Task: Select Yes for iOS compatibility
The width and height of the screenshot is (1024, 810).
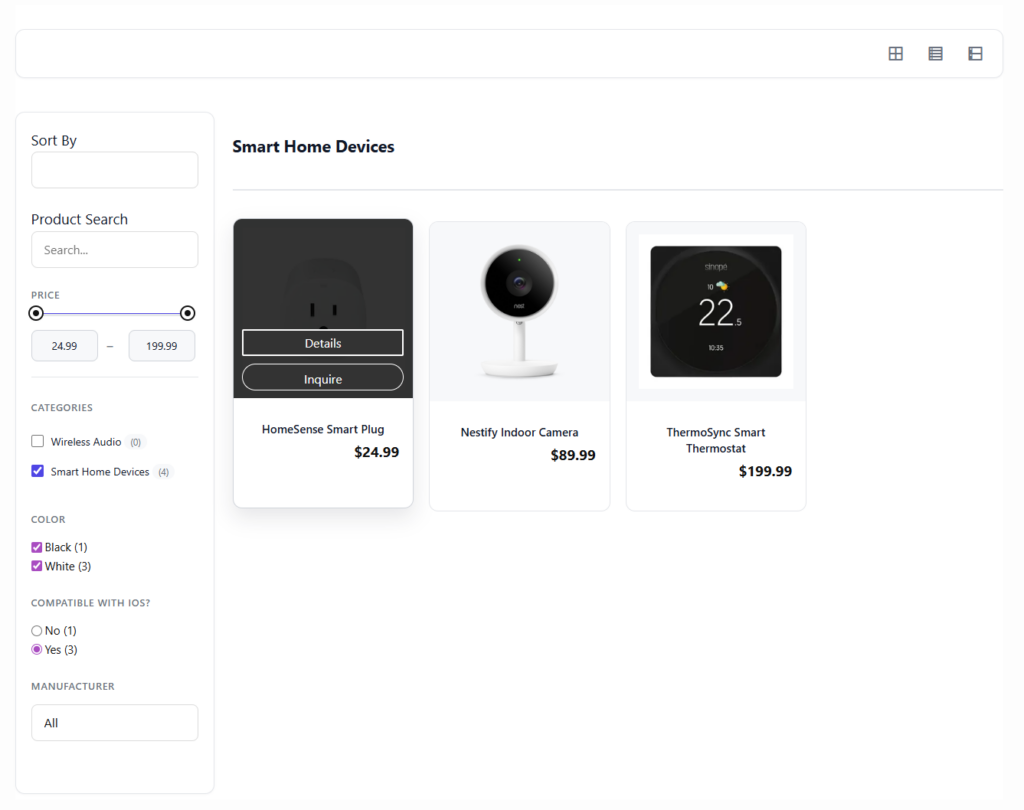Action: [x=37, y=650]
